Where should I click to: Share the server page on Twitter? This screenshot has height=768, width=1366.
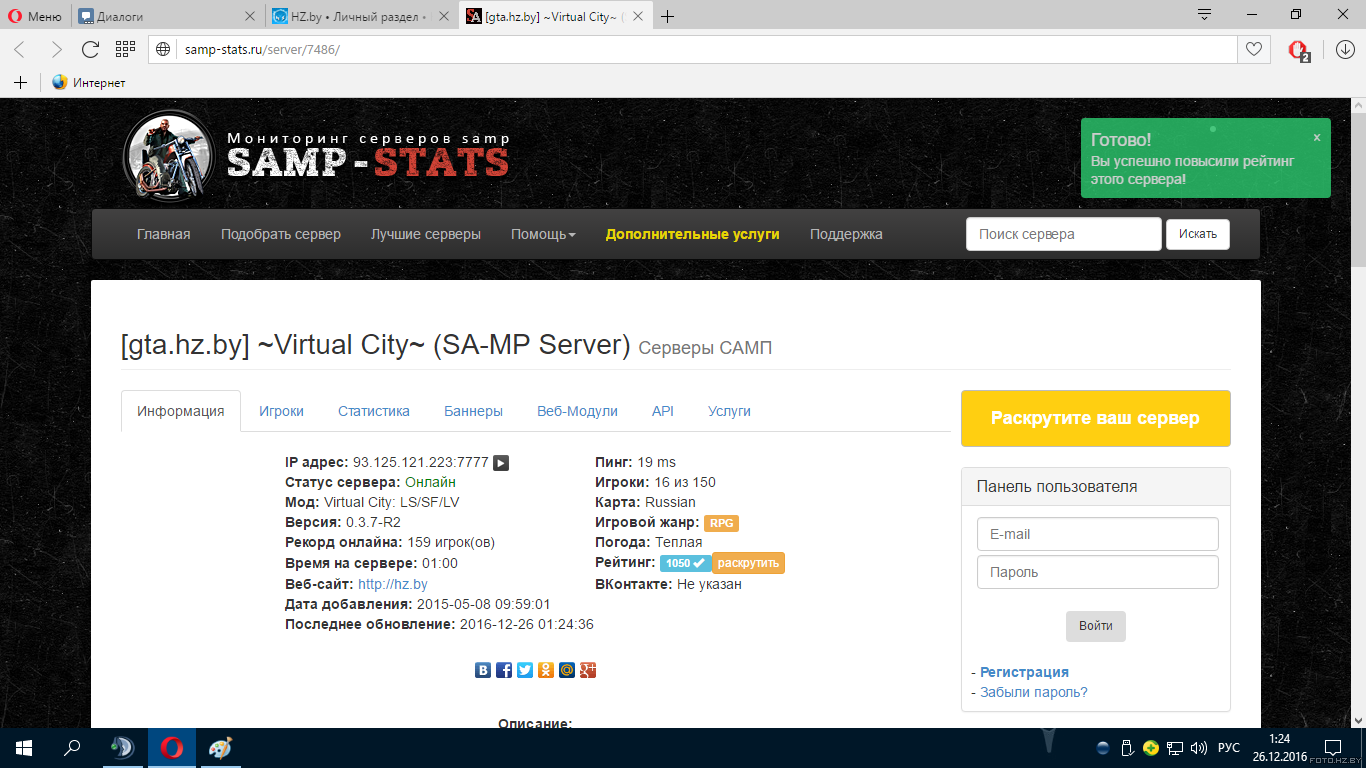pos(525,670)
